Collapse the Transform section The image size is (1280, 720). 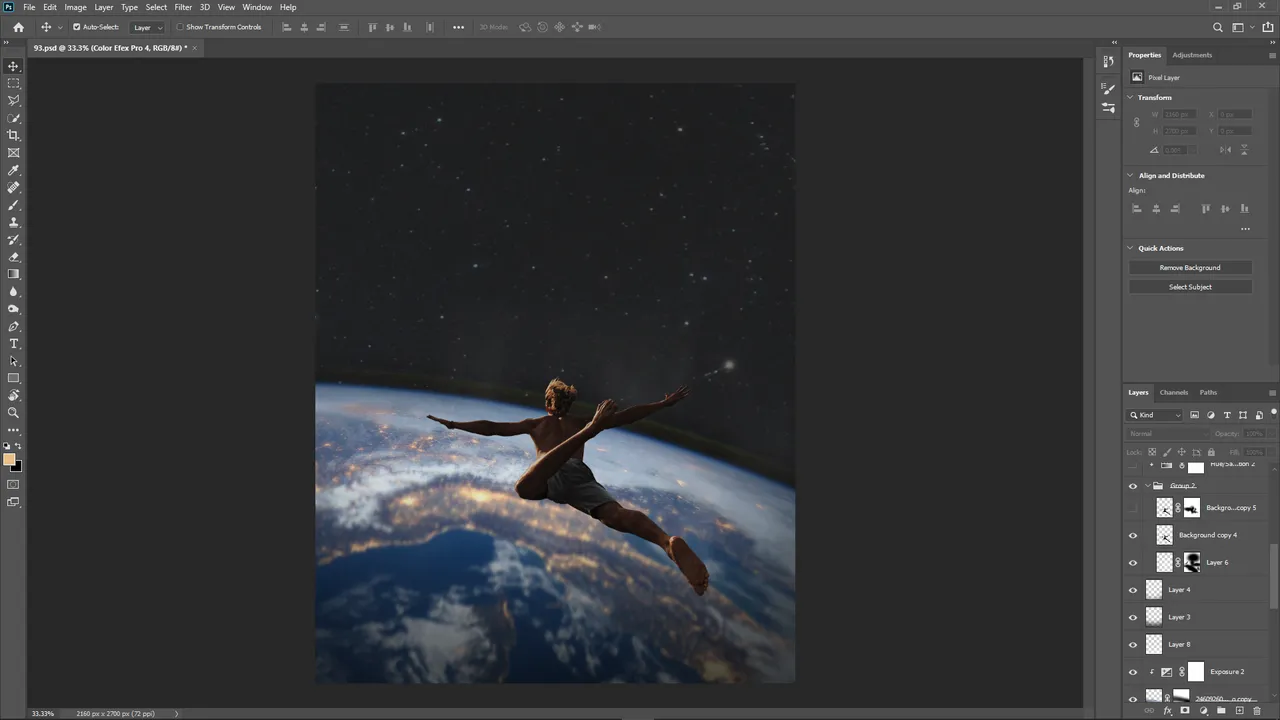pos(1130,97)
